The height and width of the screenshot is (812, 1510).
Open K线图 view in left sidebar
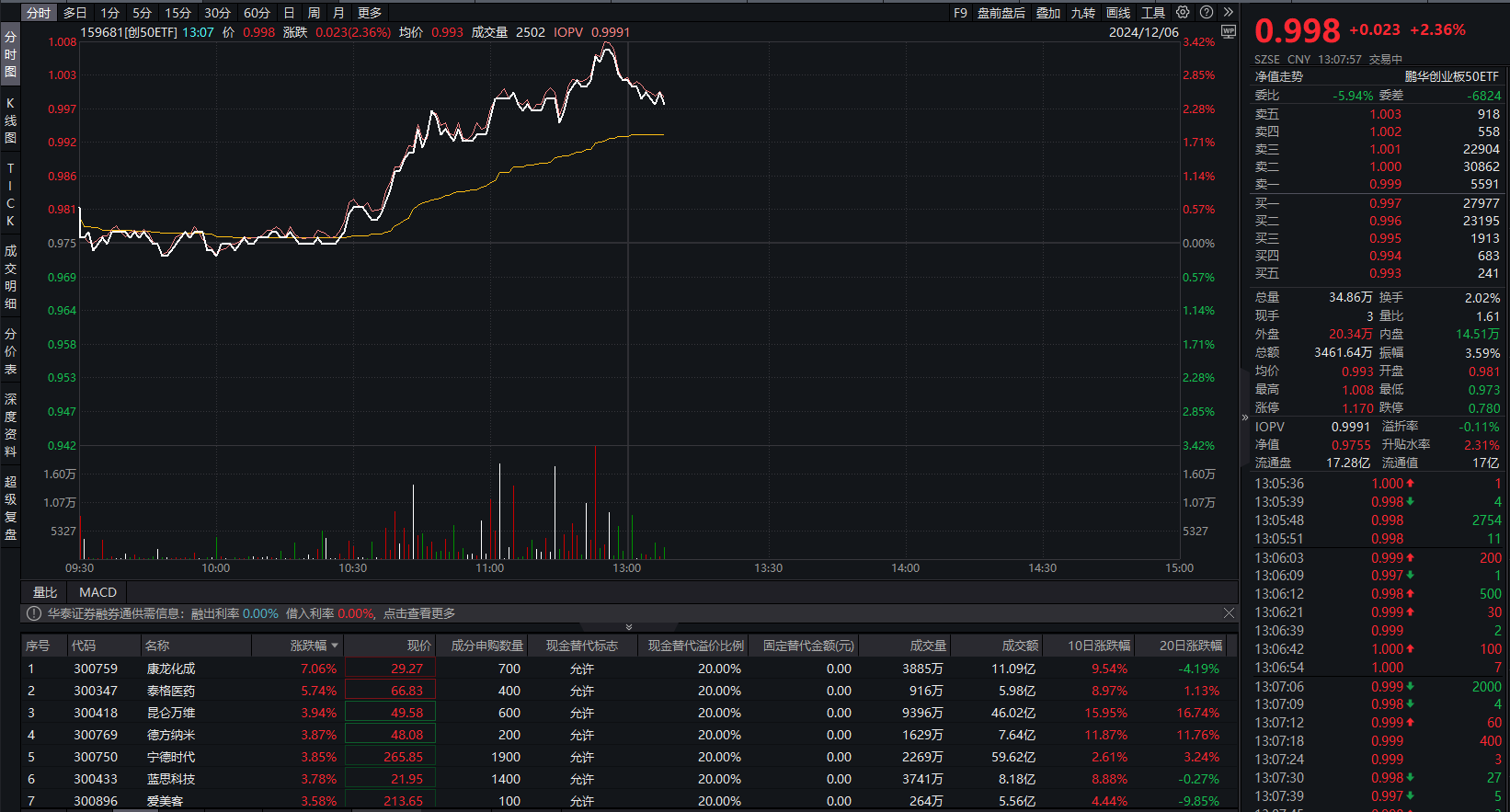(x=10, y=120)
